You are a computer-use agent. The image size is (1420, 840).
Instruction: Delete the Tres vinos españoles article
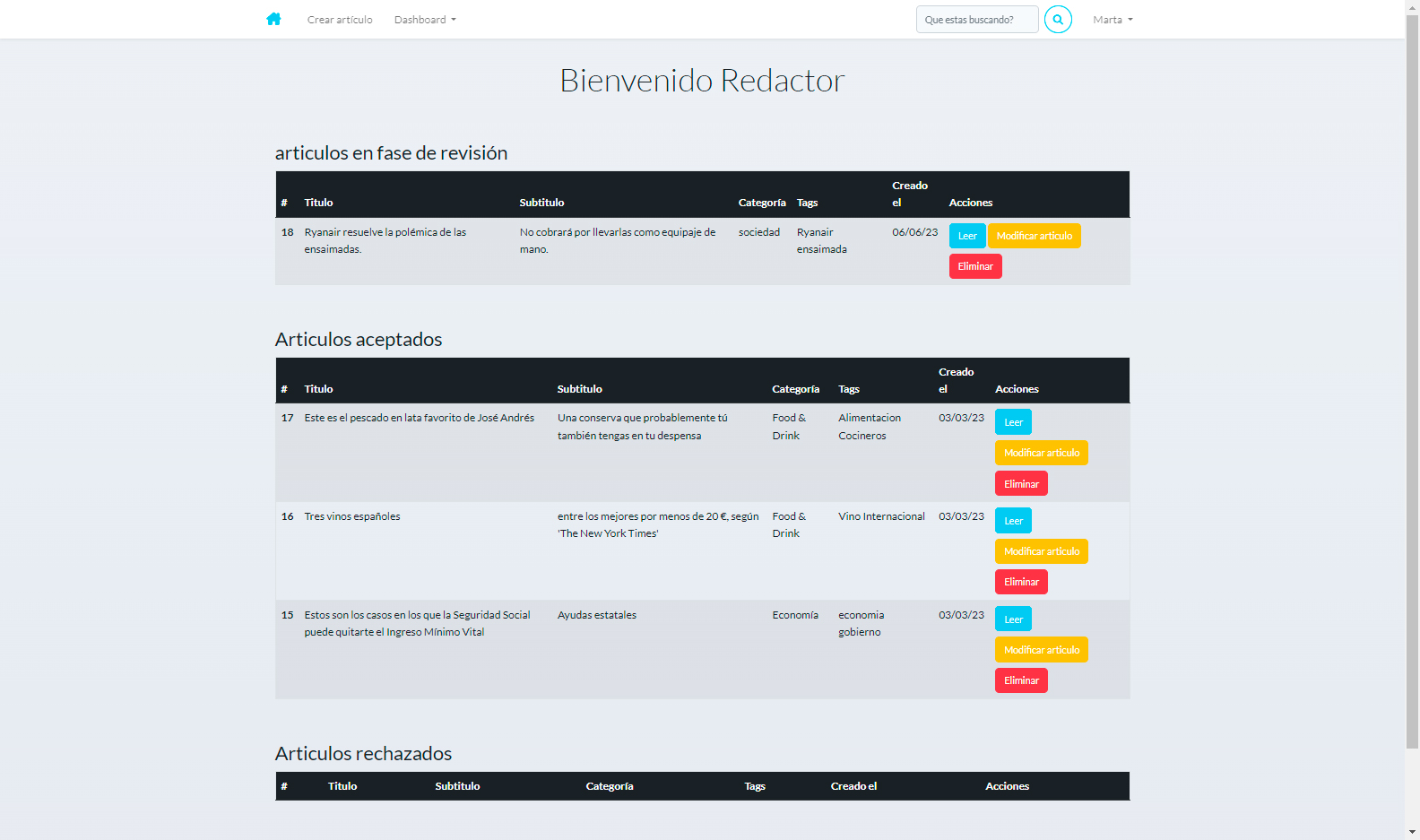(x=1020, y=582)
